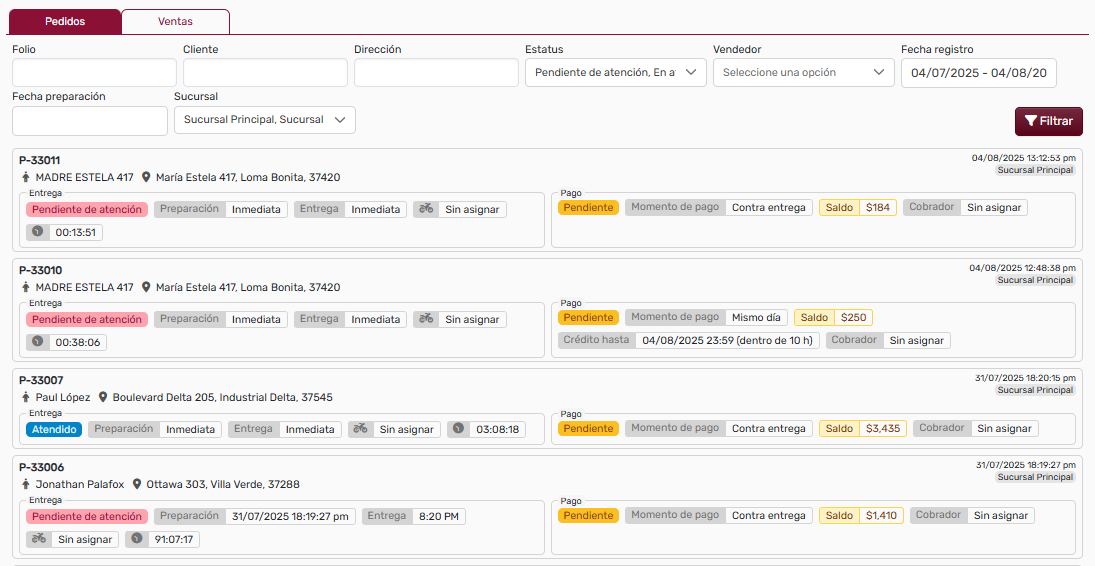Image resolution: width=1095 pixels, height=566 pixels.
Task: Click the blue Atendido status badge
Action: click(53, 429)
